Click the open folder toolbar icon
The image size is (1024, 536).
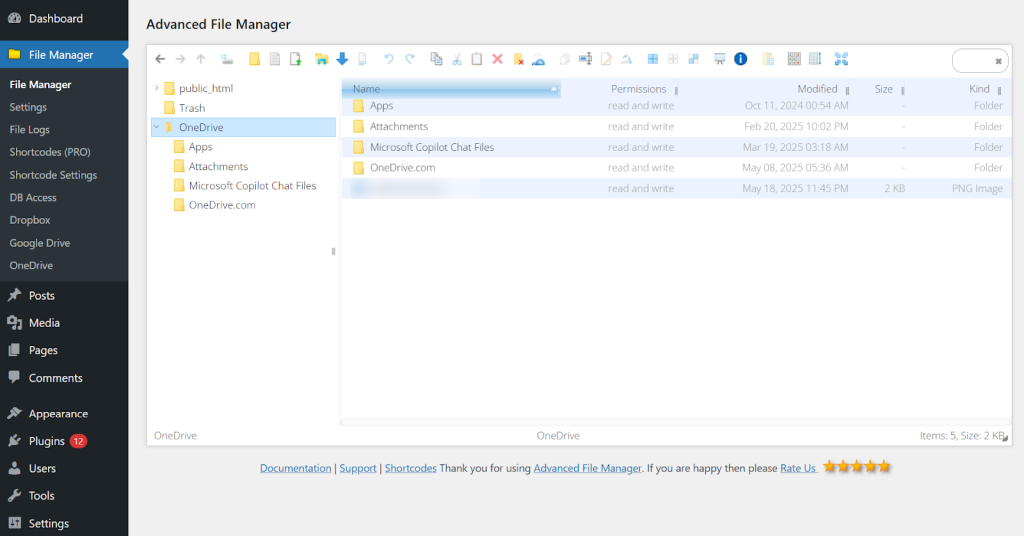321,59
